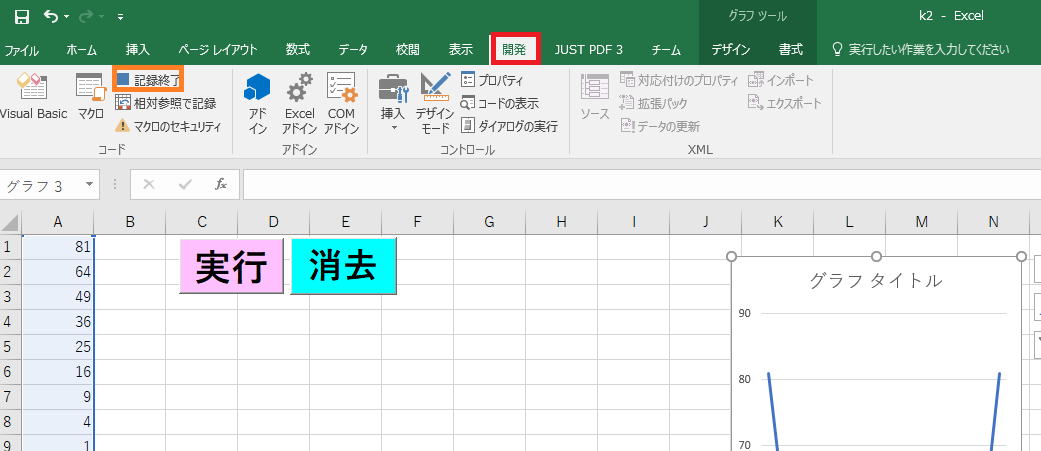Screen dimensions: 1041x451
Task: Open the ファイル tab
Action: click(x=22, y=50)
